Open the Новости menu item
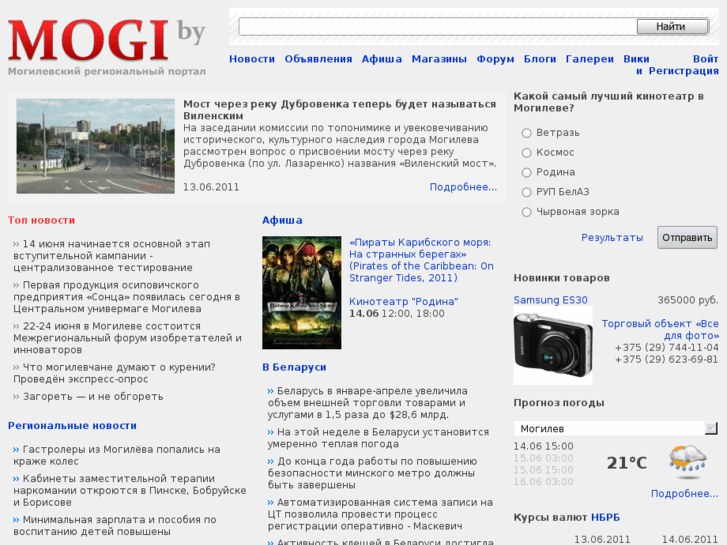 tap(252, 59)
